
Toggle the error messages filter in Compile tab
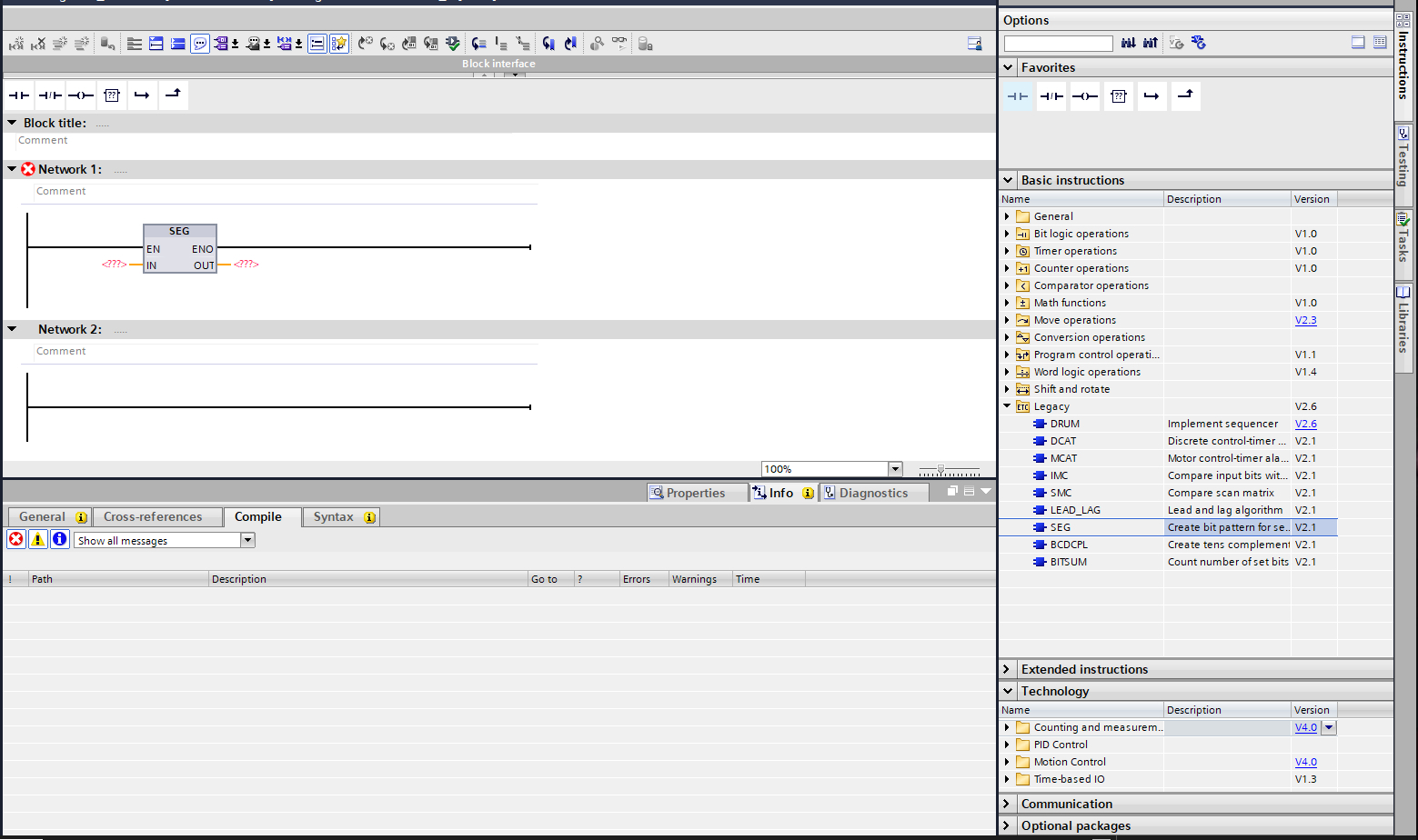point(16,539)
